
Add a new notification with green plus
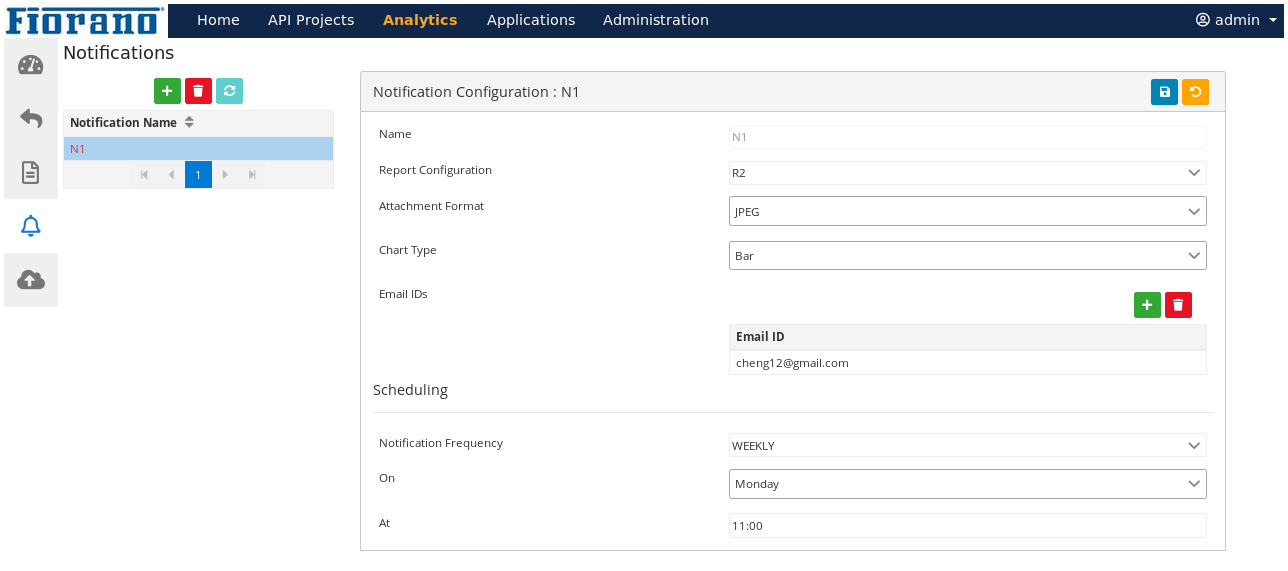(167, 91)
